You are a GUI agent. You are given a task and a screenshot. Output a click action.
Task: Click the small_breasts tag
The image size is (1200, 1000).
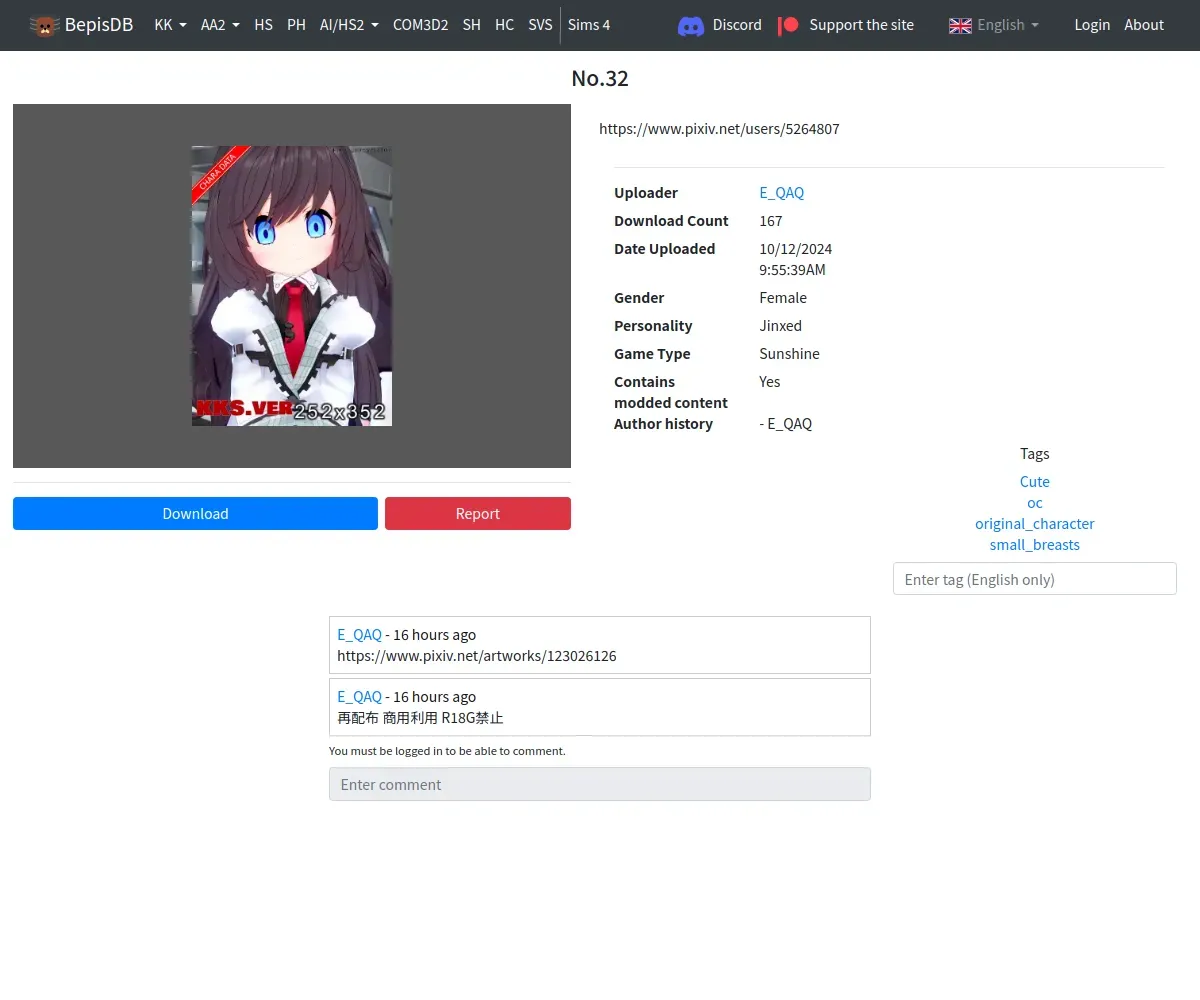pos(1035,545)
